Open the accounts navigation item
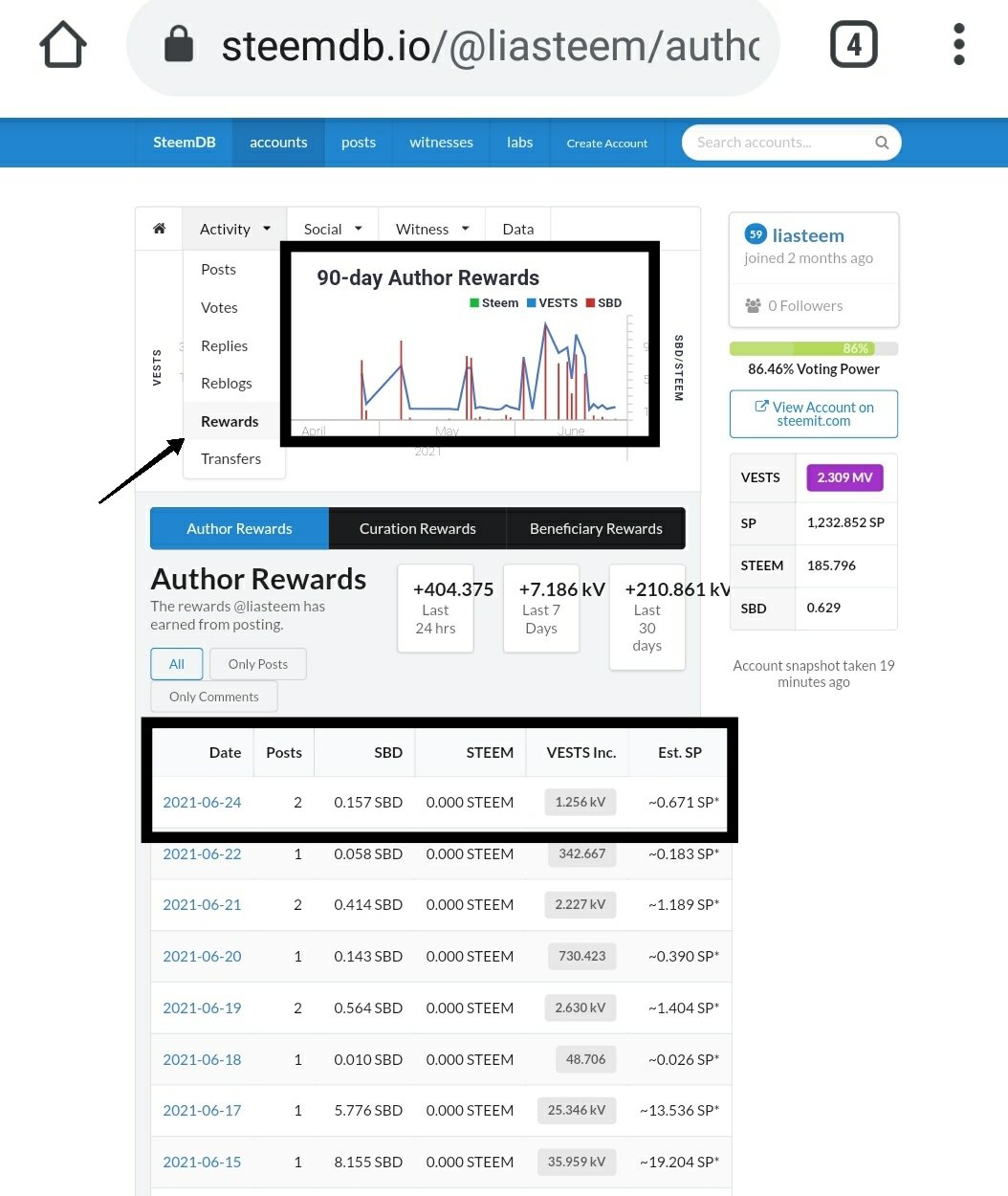 click(x=278, y=143)
